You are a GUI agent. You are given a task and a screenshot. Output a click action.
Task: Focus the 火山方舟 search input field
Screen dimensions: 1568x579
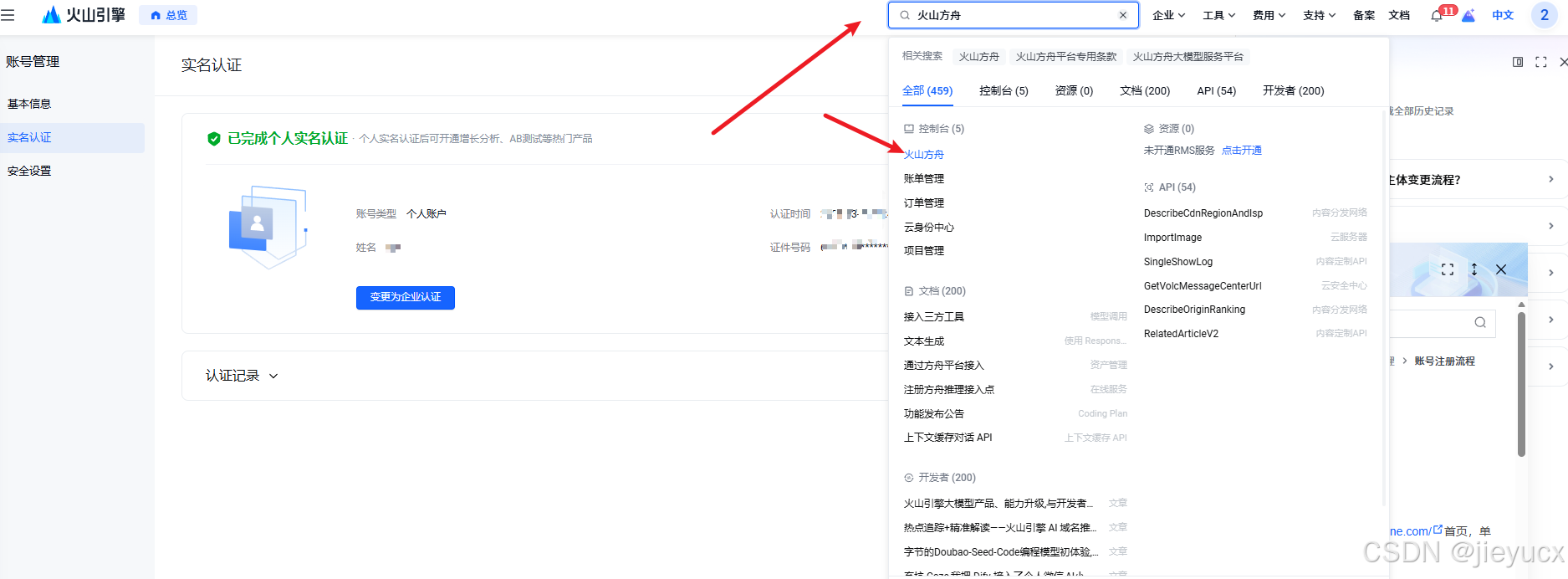[x=1014, y=15]
